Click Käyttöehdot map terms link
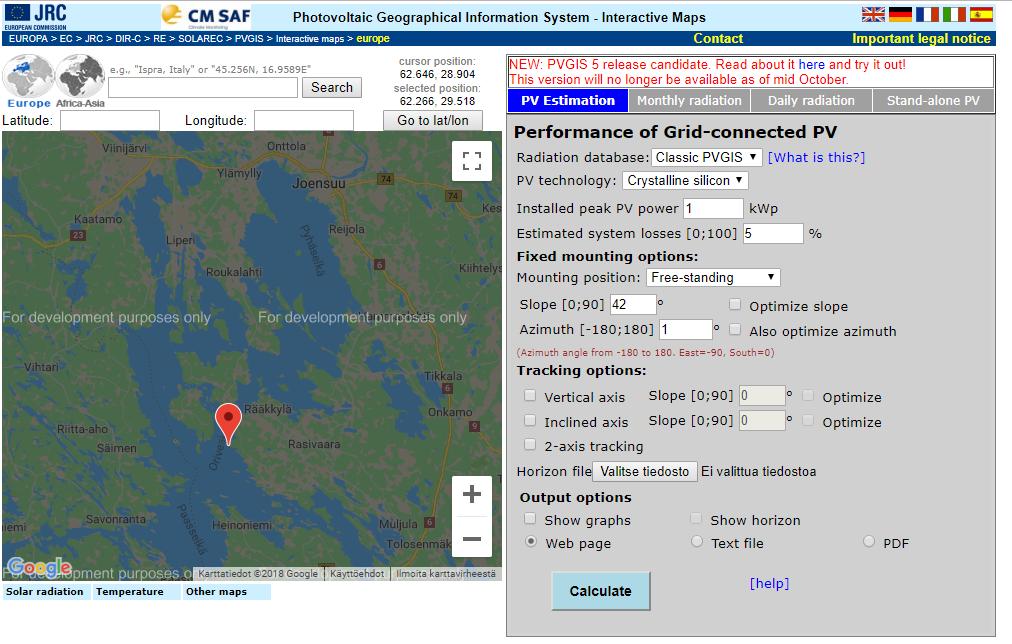This screenshot has width=1012, height=644. click(x=357, y=574)
